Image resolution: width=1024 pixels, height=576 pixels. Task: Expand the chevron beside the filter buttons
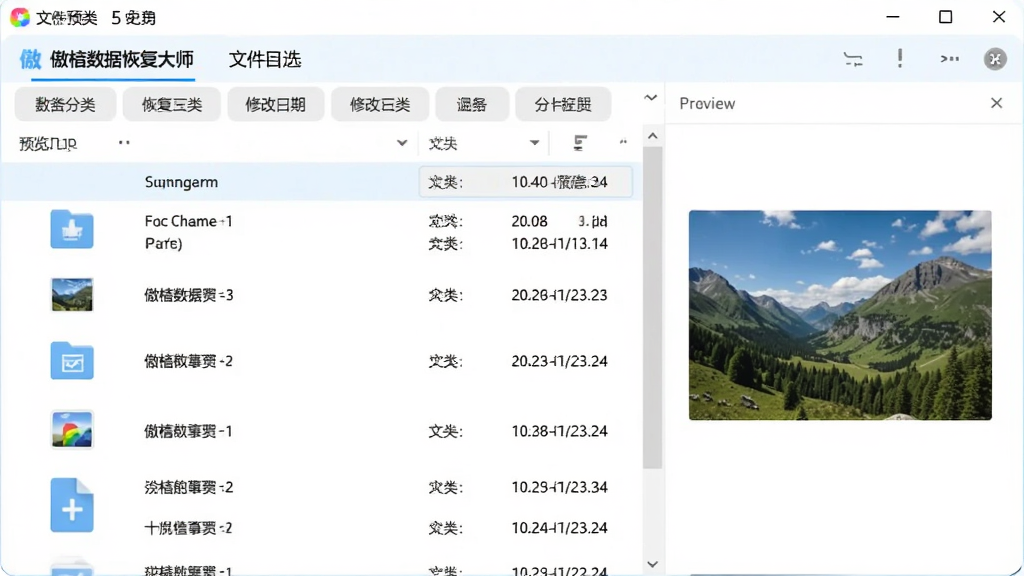pos(650,98)
